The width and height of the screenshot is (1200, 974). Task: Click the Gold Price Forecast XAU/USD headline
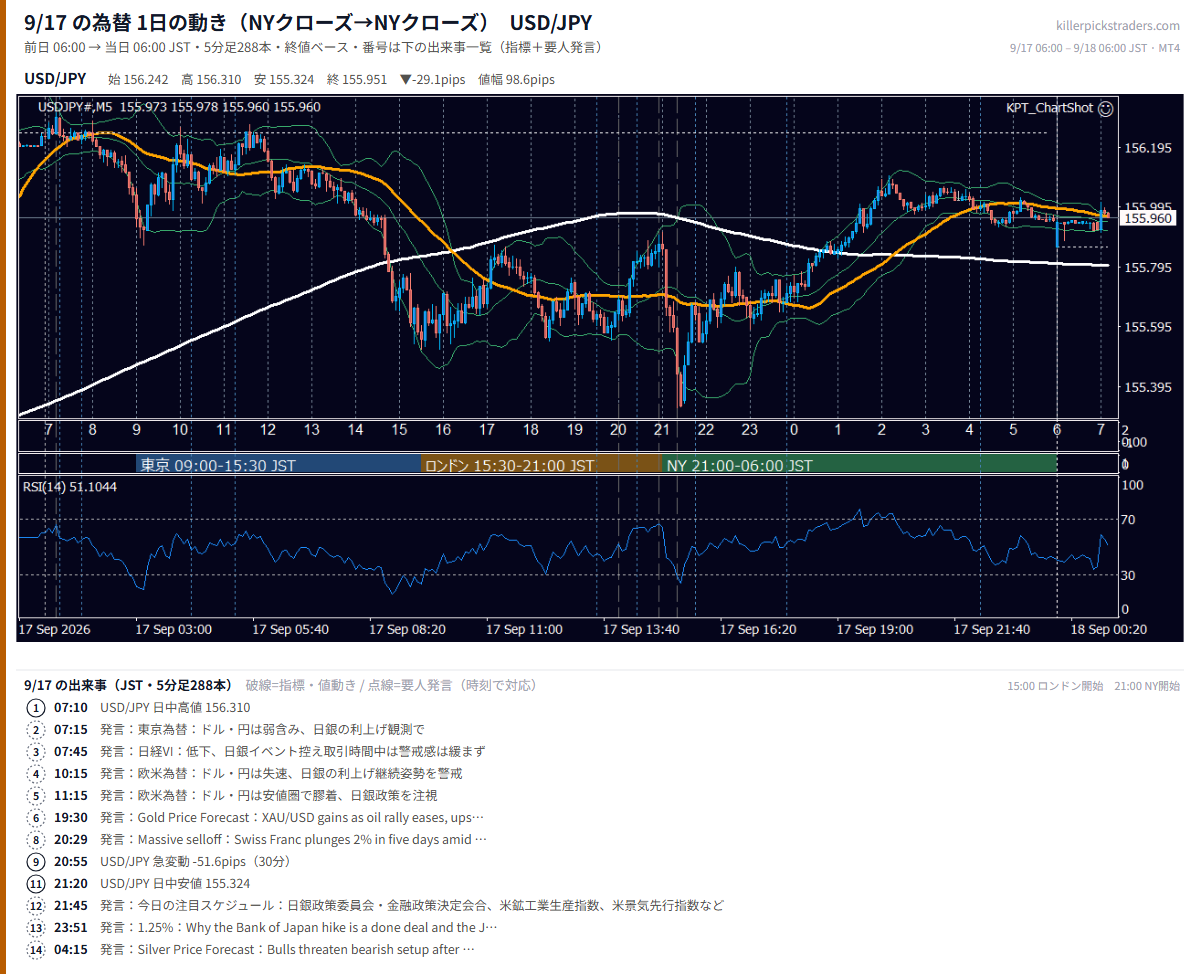coord(292,817)
